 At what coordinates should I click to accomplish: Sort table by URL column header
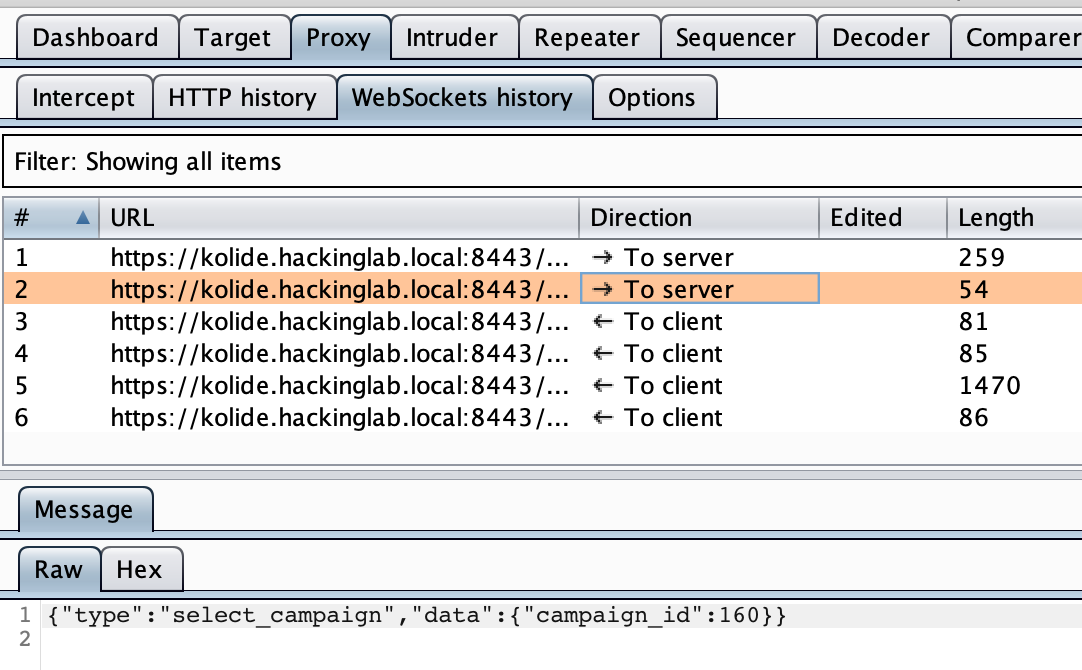coord(340,217)
